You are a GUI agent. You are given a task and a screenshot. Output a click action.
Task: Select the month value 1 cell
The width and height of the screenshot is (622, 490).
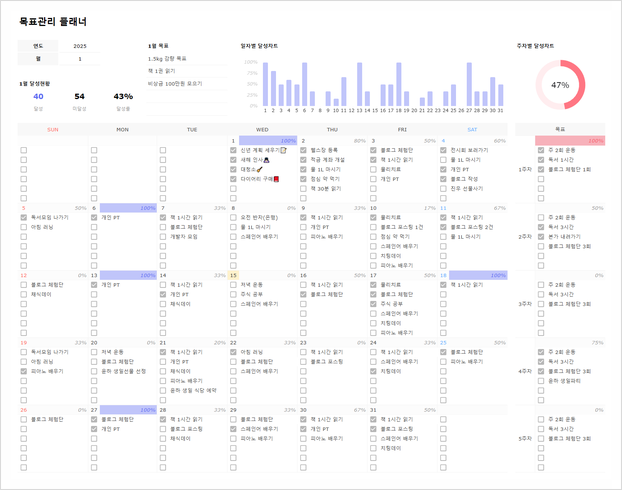pyautogui.click(x=80, y=59)
